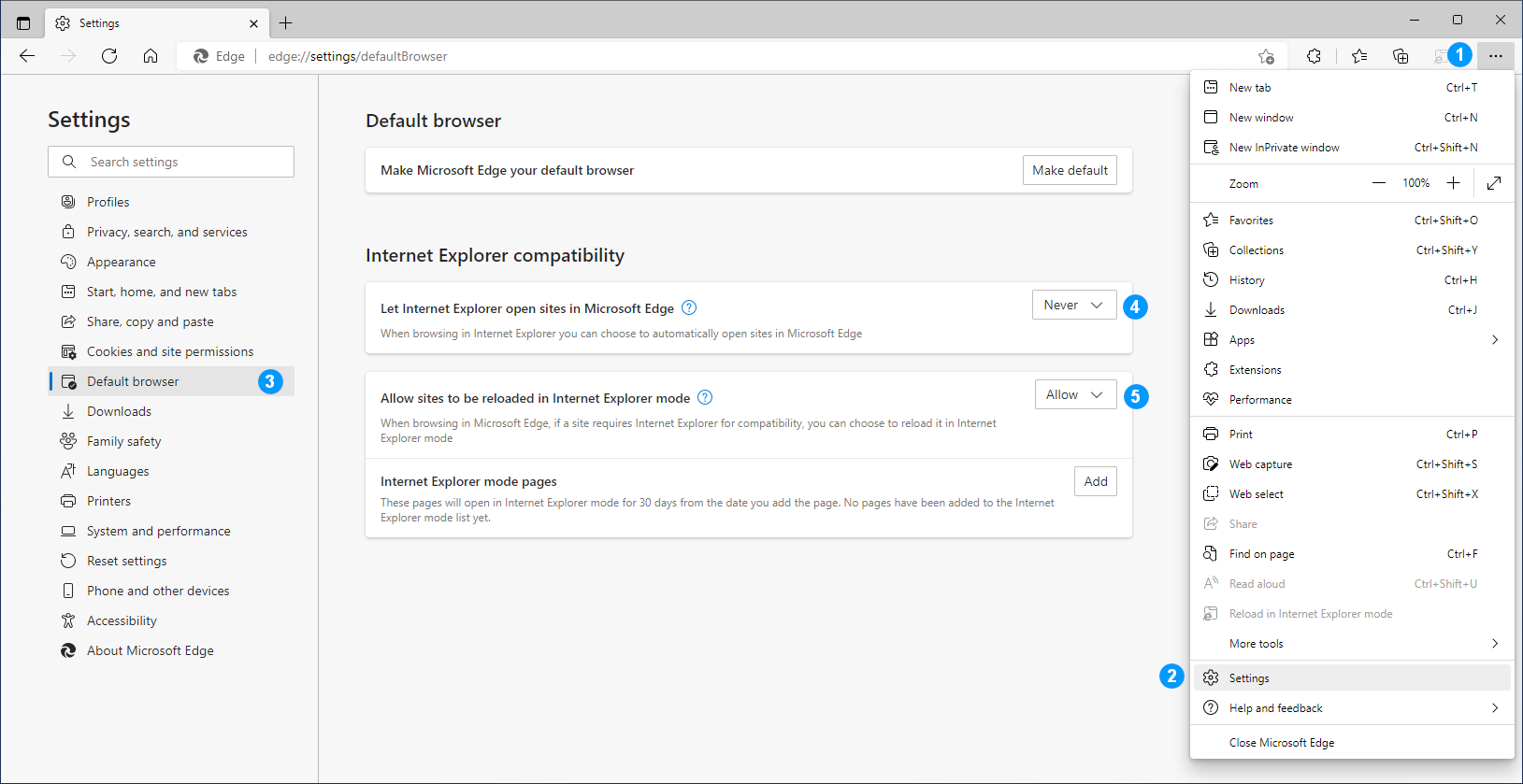
Task: Open the Never dropdown for IE sites
Action: click(1073, 306)
